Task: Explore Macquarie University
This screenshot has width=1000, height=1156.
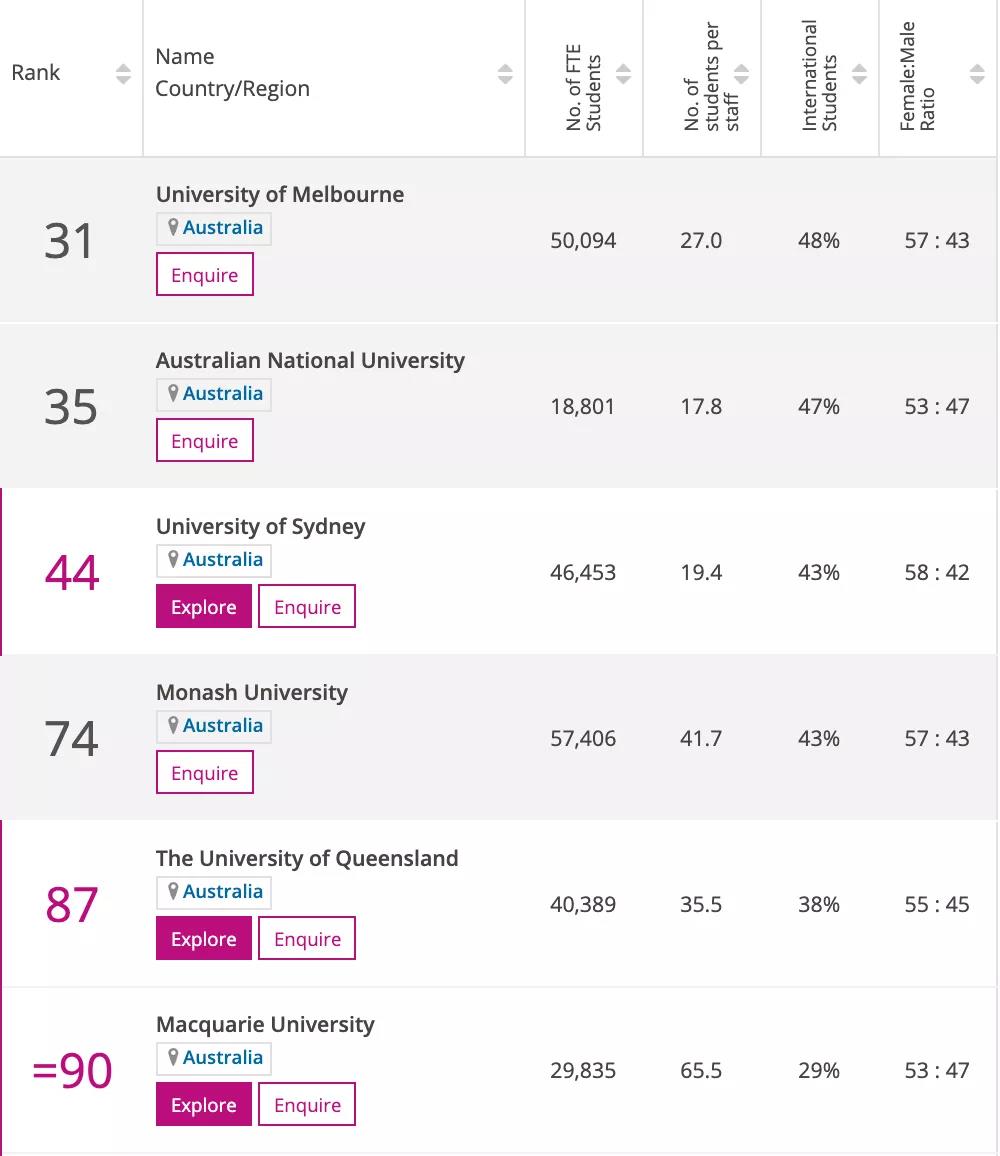Action: [x=204, y=1105]
